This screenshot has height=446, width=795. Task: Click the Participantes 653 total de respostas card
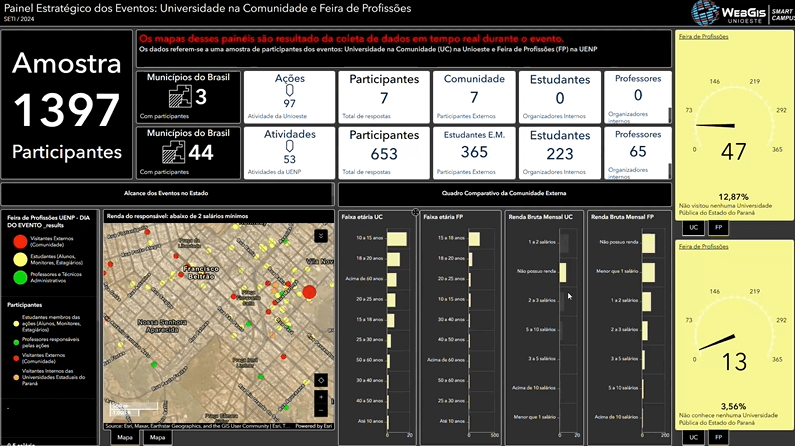[384, 153]
